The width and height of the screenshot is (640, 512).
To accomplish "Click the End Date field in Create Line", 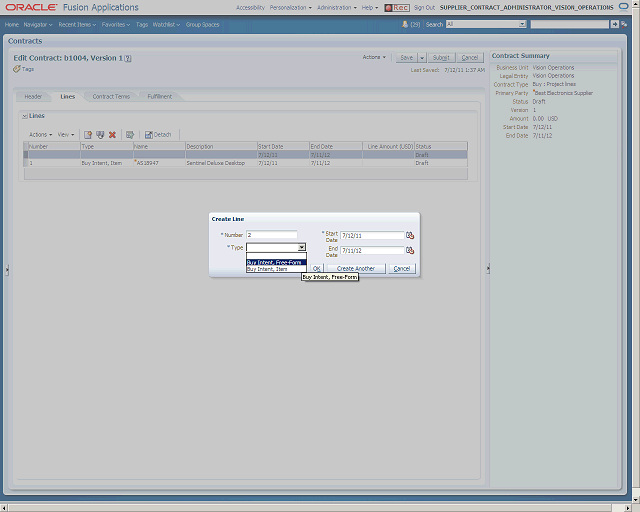I will click(372, 250).
